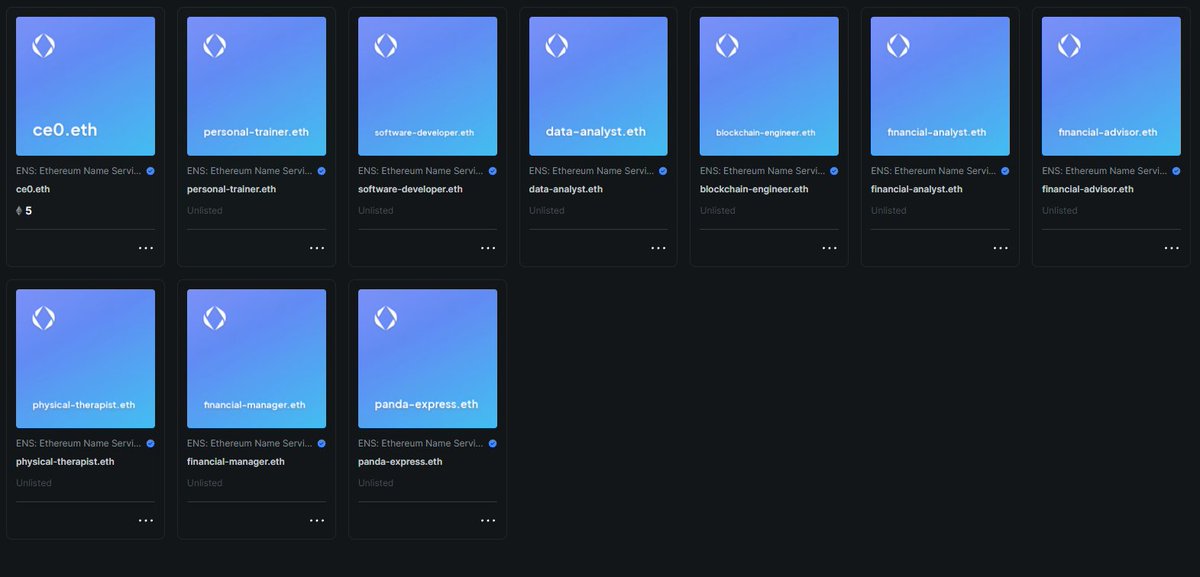
Task: Click Unlisted status on financial-advisor.eth card
Action: tap(1060, 211)
